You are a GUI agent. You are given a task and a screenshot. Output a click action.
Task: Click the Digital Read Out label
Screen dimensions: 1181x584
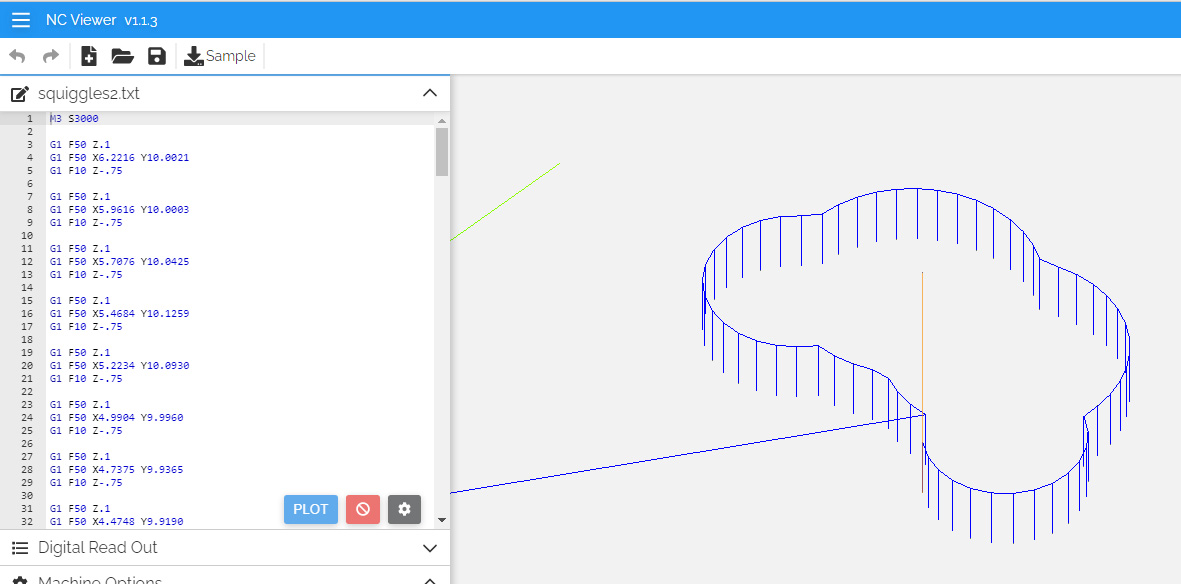98,548
